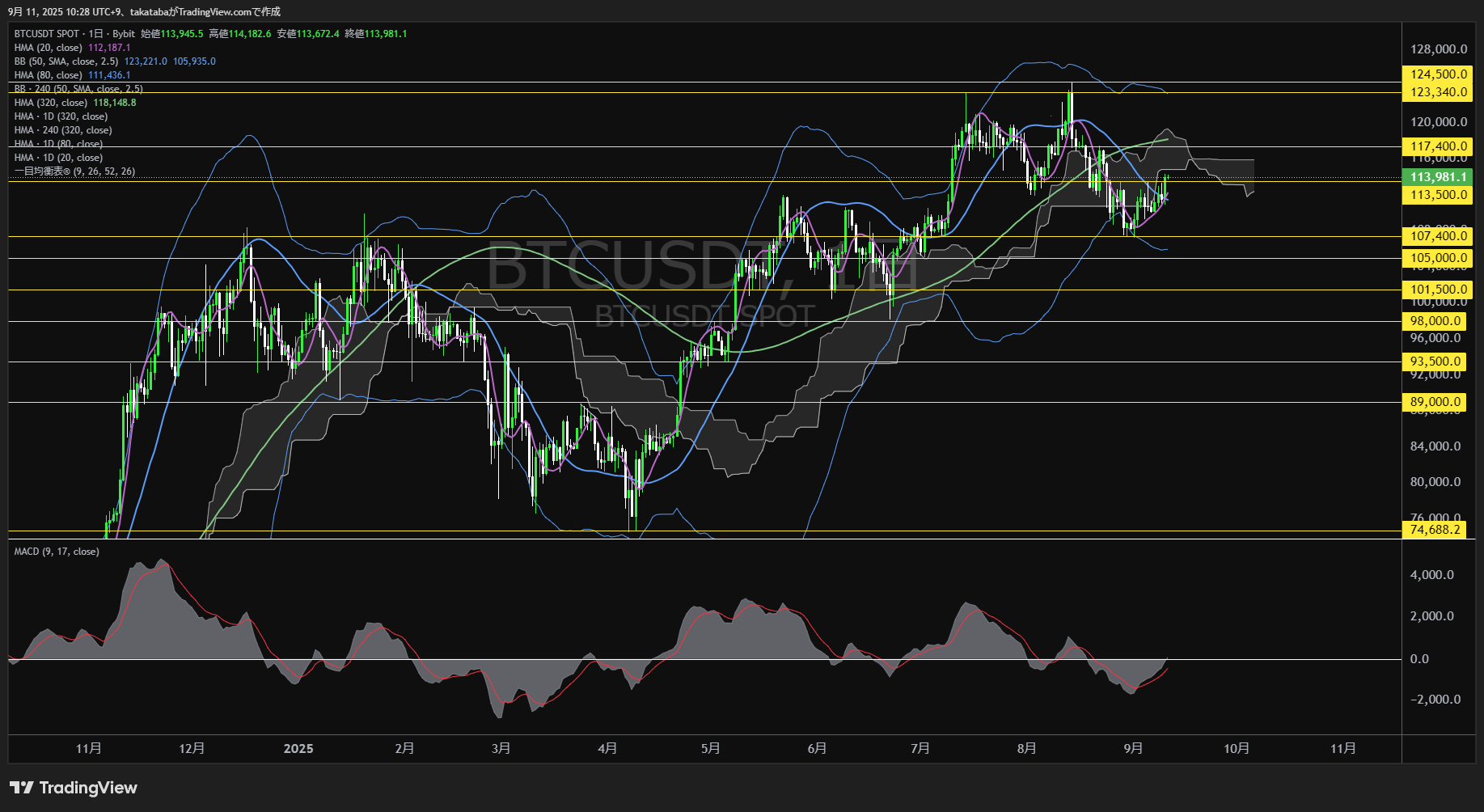Select the HMA (20, close) 112,187.1 indicator legend

[x=72, y=48]
